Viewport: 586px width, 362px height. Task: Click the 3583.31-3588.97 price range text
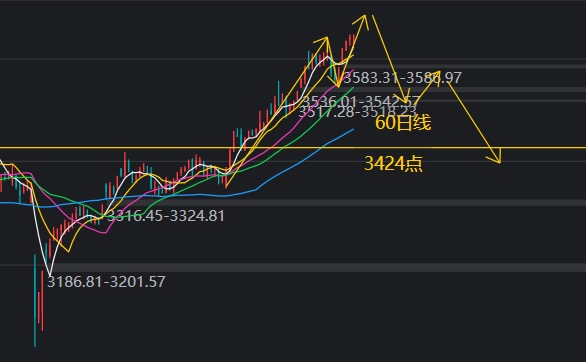403,78
